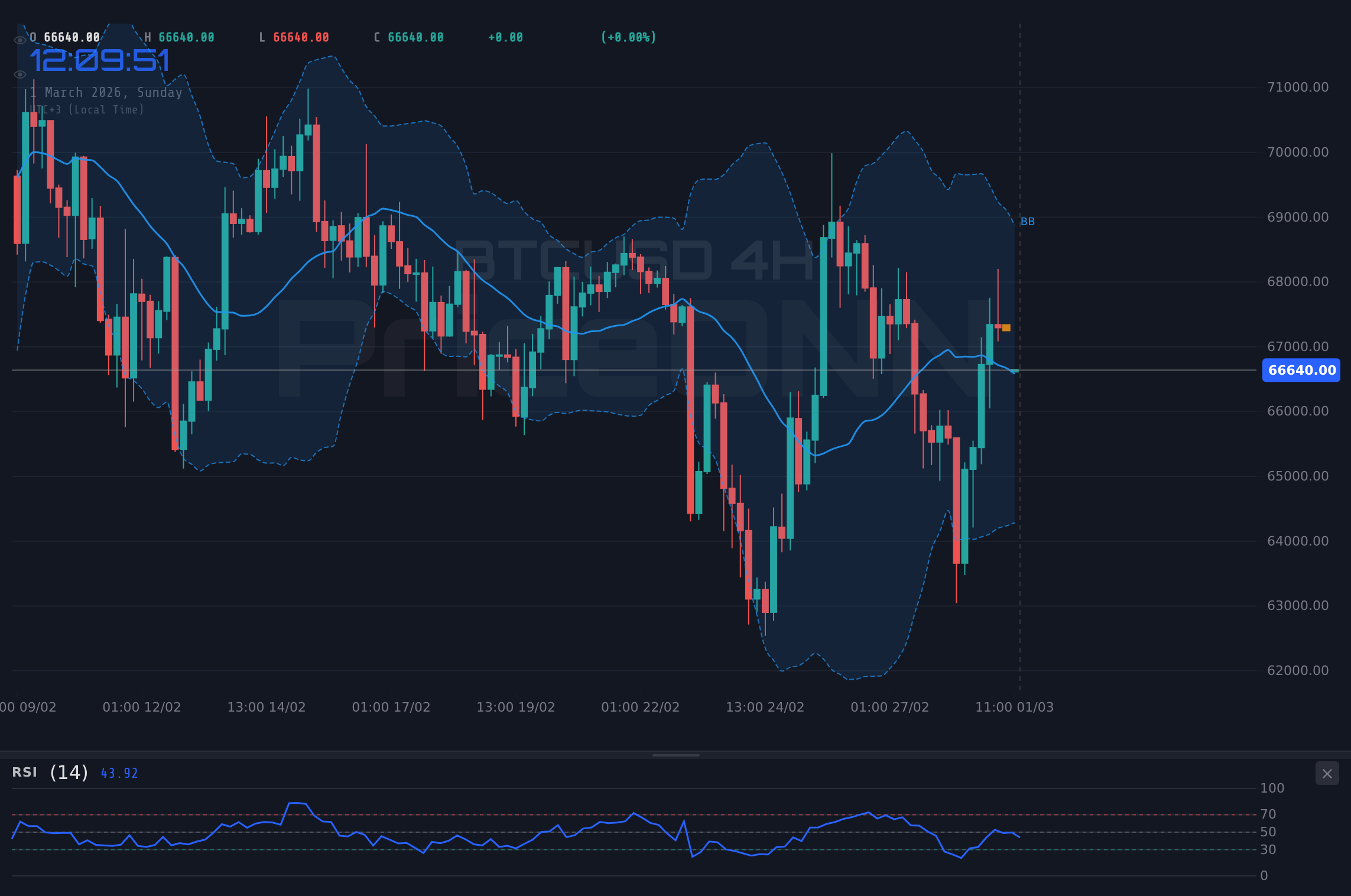
Task: Toggle the RSI value display showing 43.92
Action: tap(119, 772)
